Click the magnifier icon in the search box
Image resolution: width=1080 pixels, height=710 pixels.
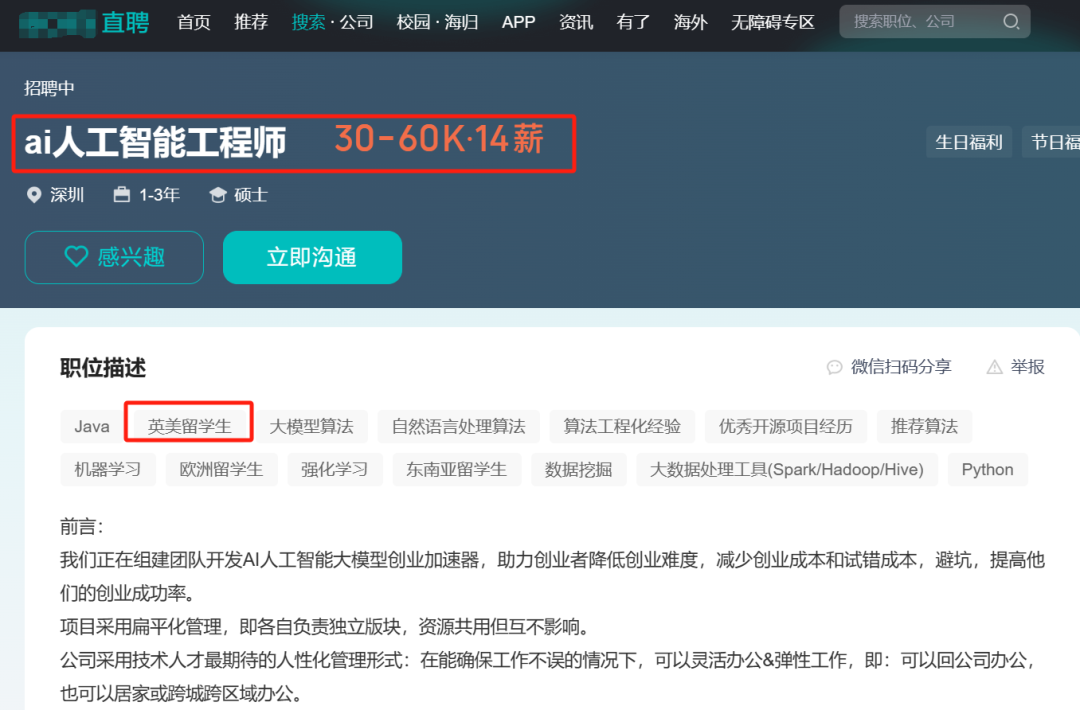tap(1010, 21)
